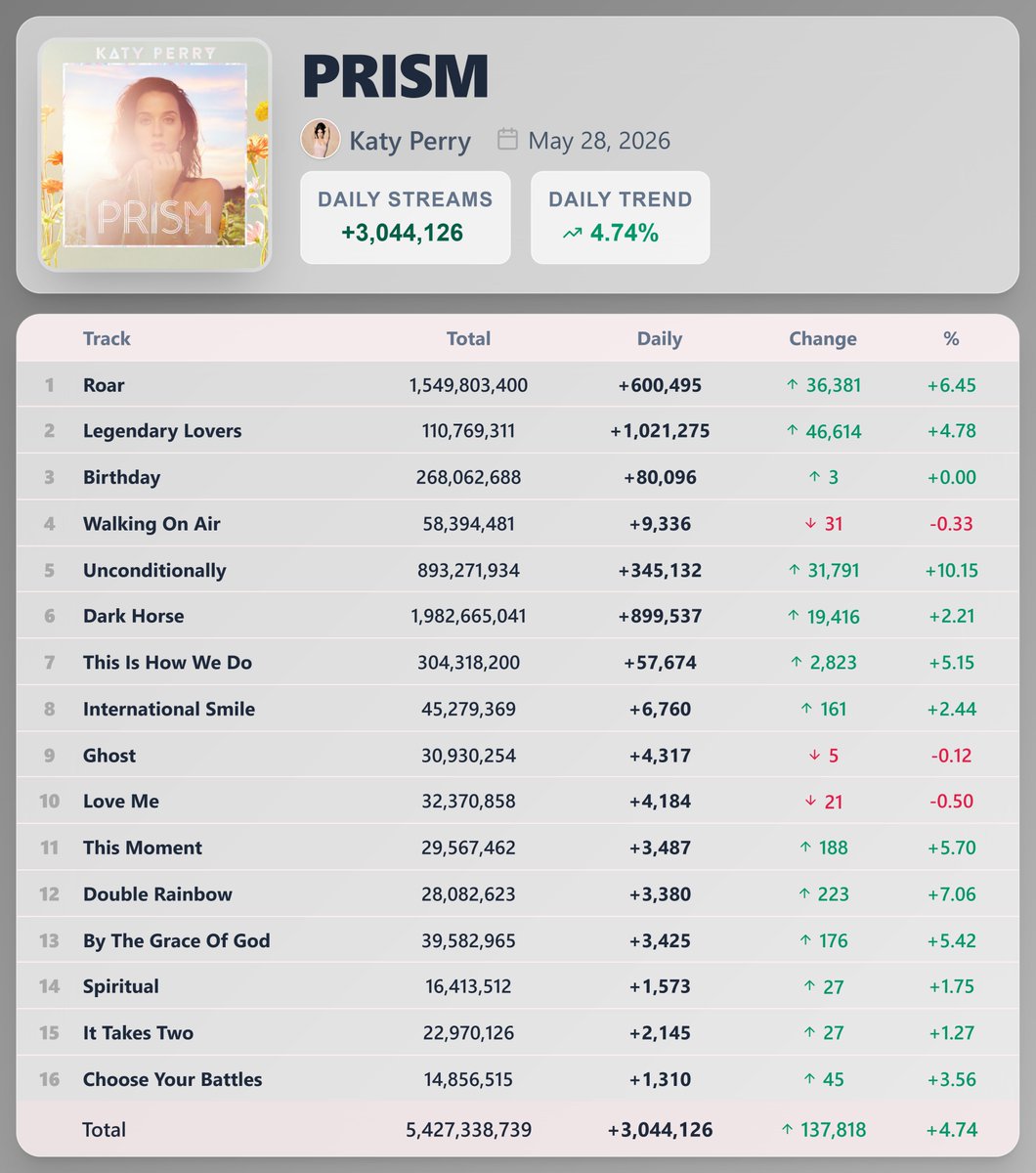
Task: Open the Katy Perry artist name
Action: coord(410,141)
